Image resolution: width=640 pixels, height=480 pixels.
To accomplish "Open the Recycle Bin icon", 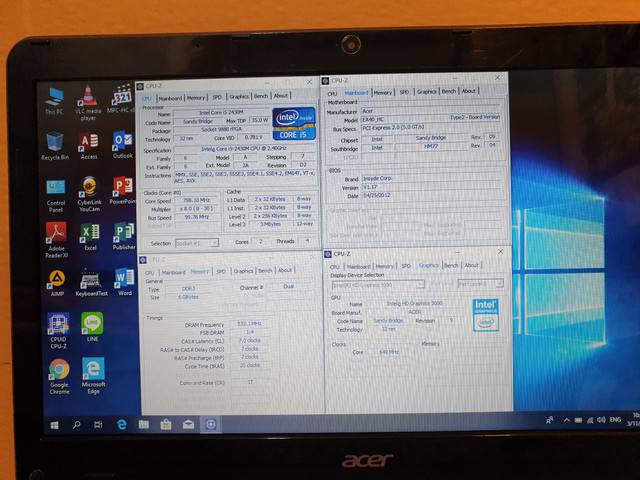I will click(55, 146).
